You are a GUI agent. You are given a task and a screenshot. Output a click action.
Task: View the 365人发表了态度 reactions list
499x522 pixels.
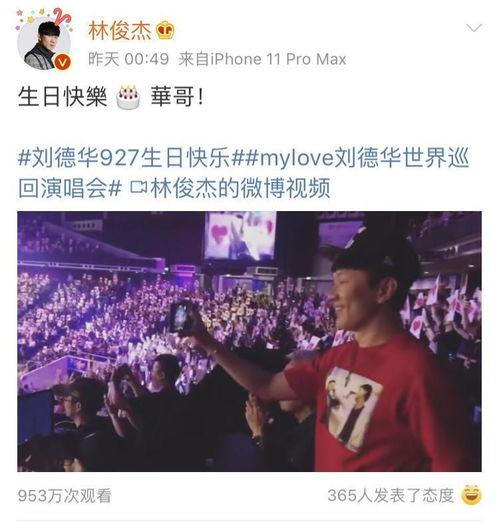pos(390,495)
